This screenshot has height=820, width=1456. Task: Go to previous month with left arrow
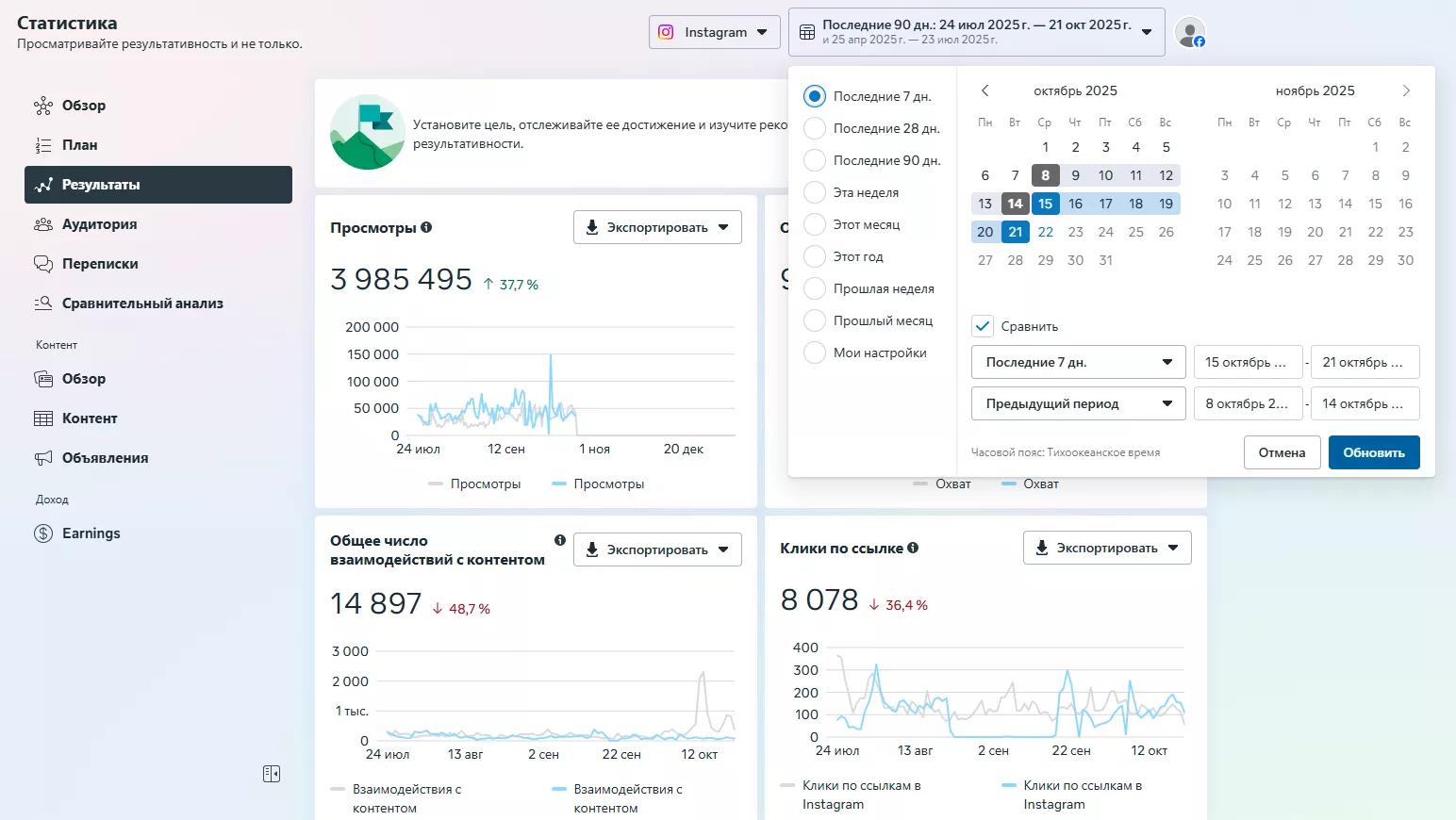coord(984,90)
